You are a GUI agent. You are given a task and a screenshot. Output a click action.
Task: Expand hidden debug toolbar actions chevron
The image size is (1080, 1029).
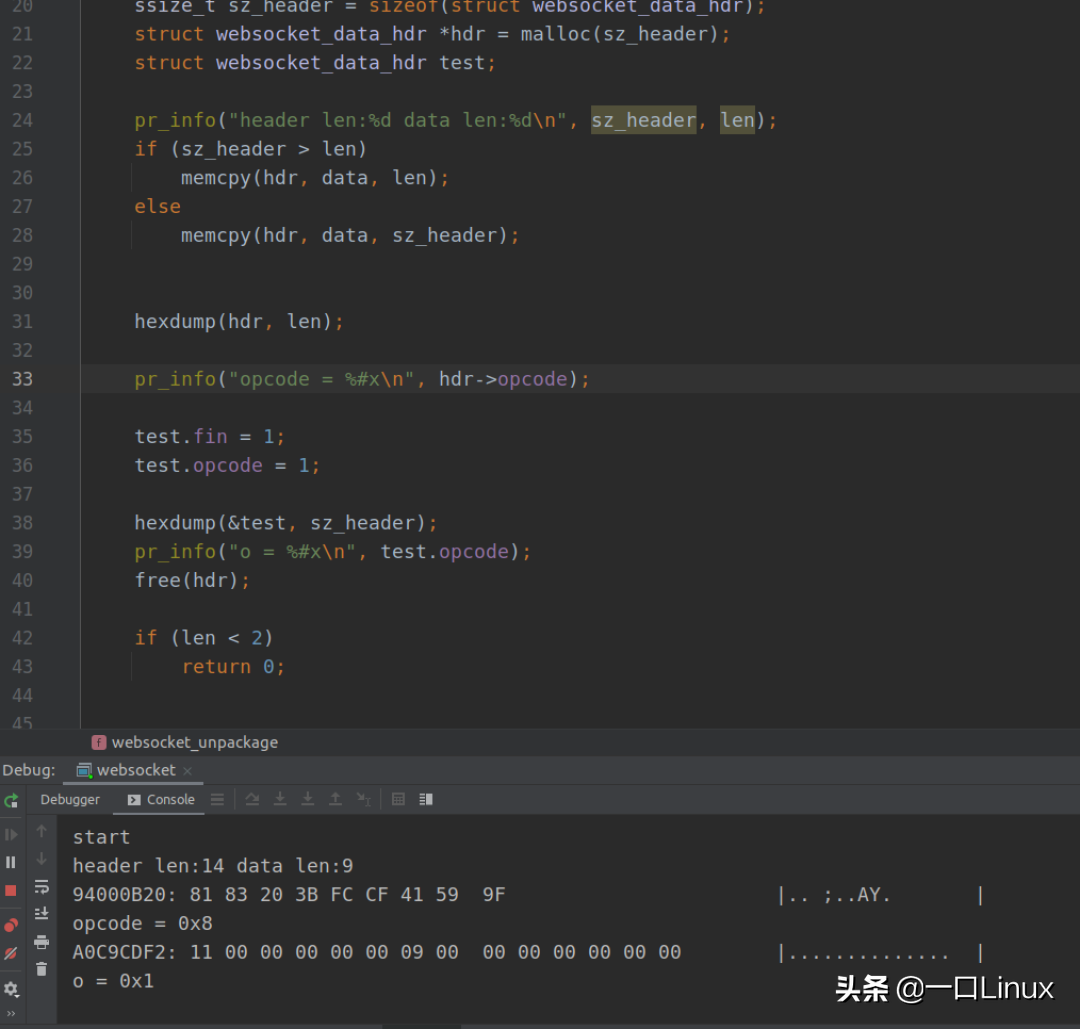(11, 1014)
